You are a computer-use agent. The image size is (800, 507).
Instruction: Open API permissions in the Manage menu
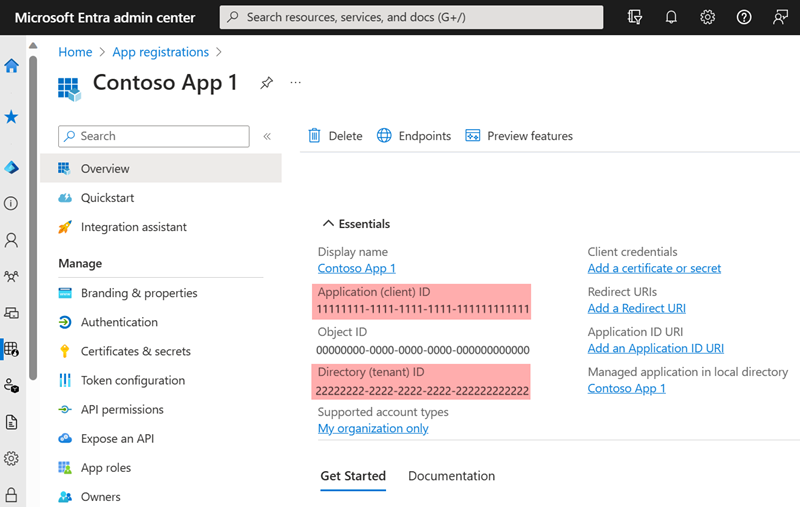[x=122, y=409]
